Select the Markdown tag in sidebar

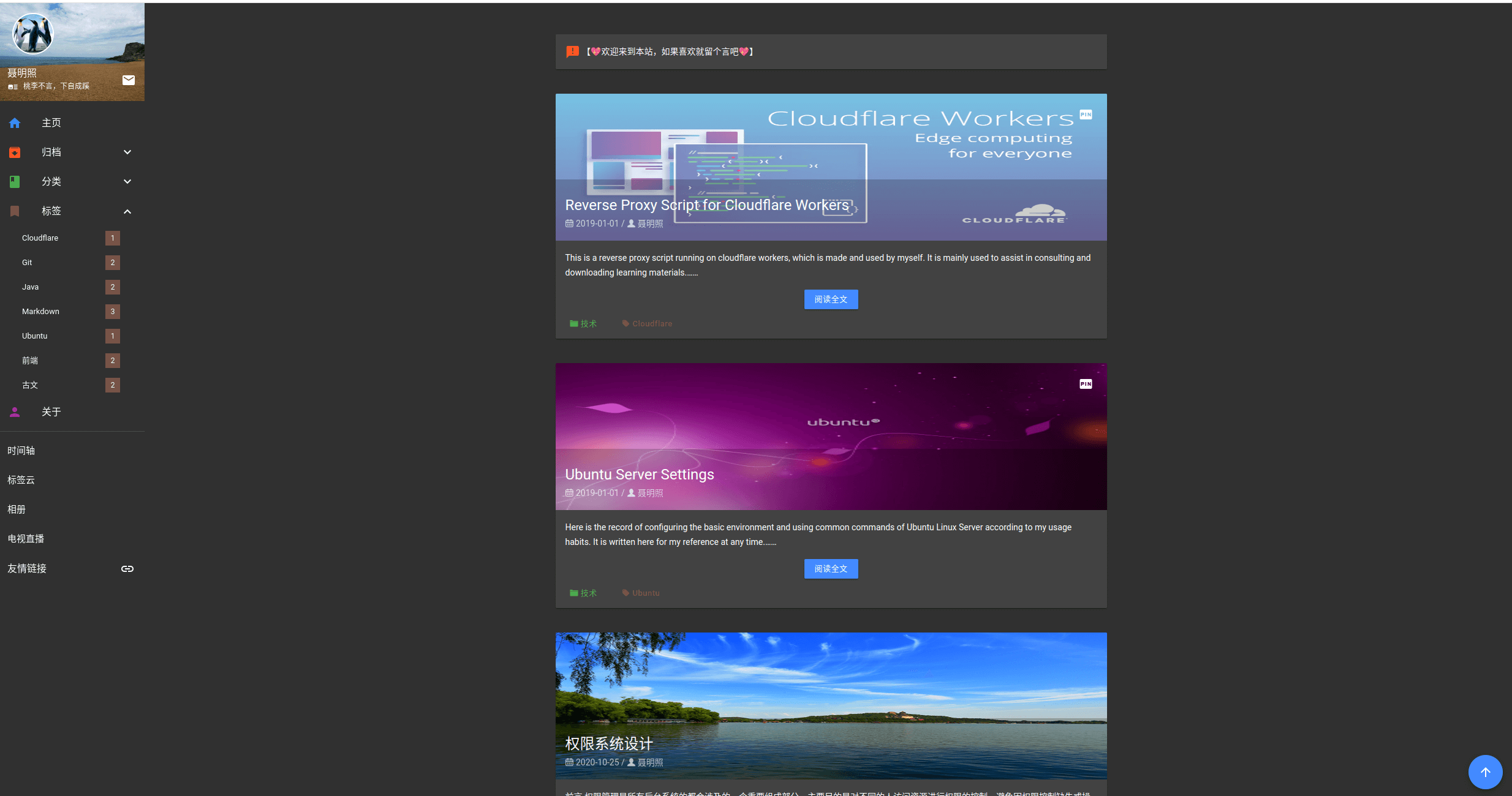coord(40,312)
